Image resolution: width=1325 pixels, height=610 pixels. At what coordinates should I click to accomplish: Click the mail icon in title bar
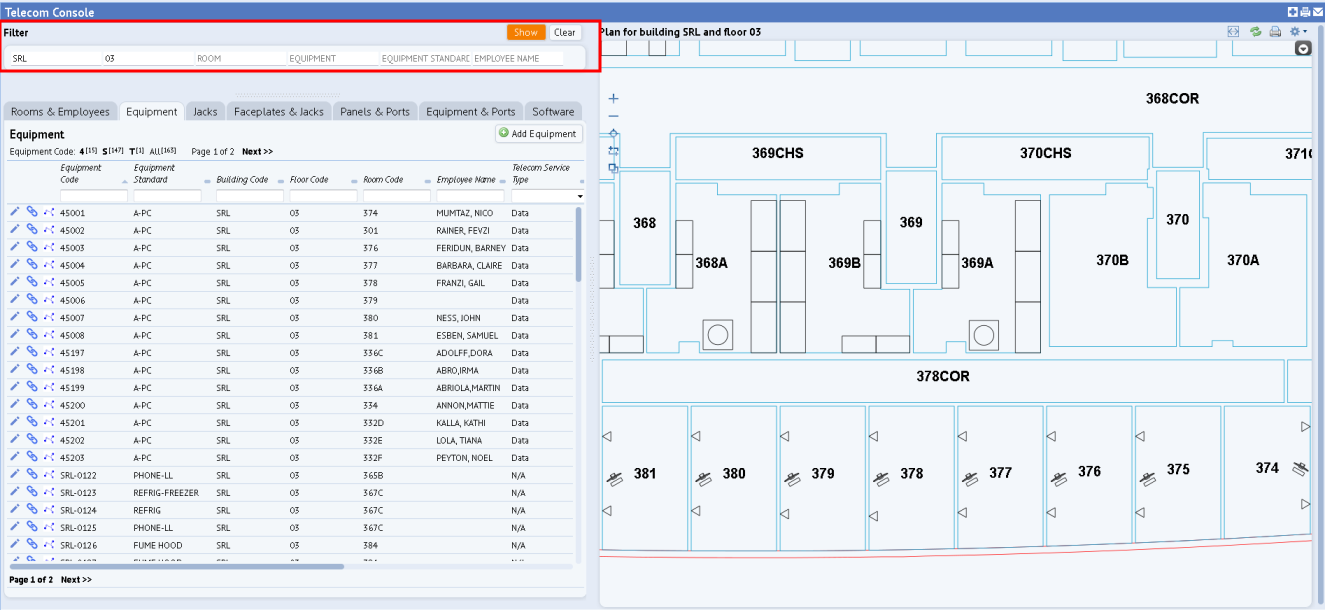coord(1318,12)
